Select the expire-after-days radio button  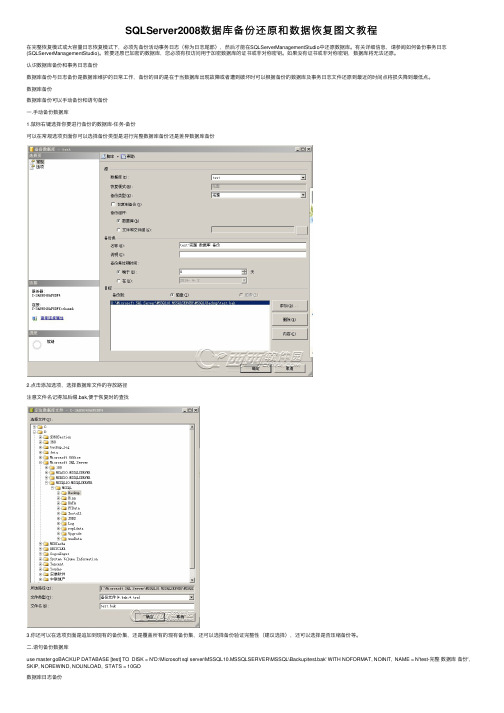(119, 272)
